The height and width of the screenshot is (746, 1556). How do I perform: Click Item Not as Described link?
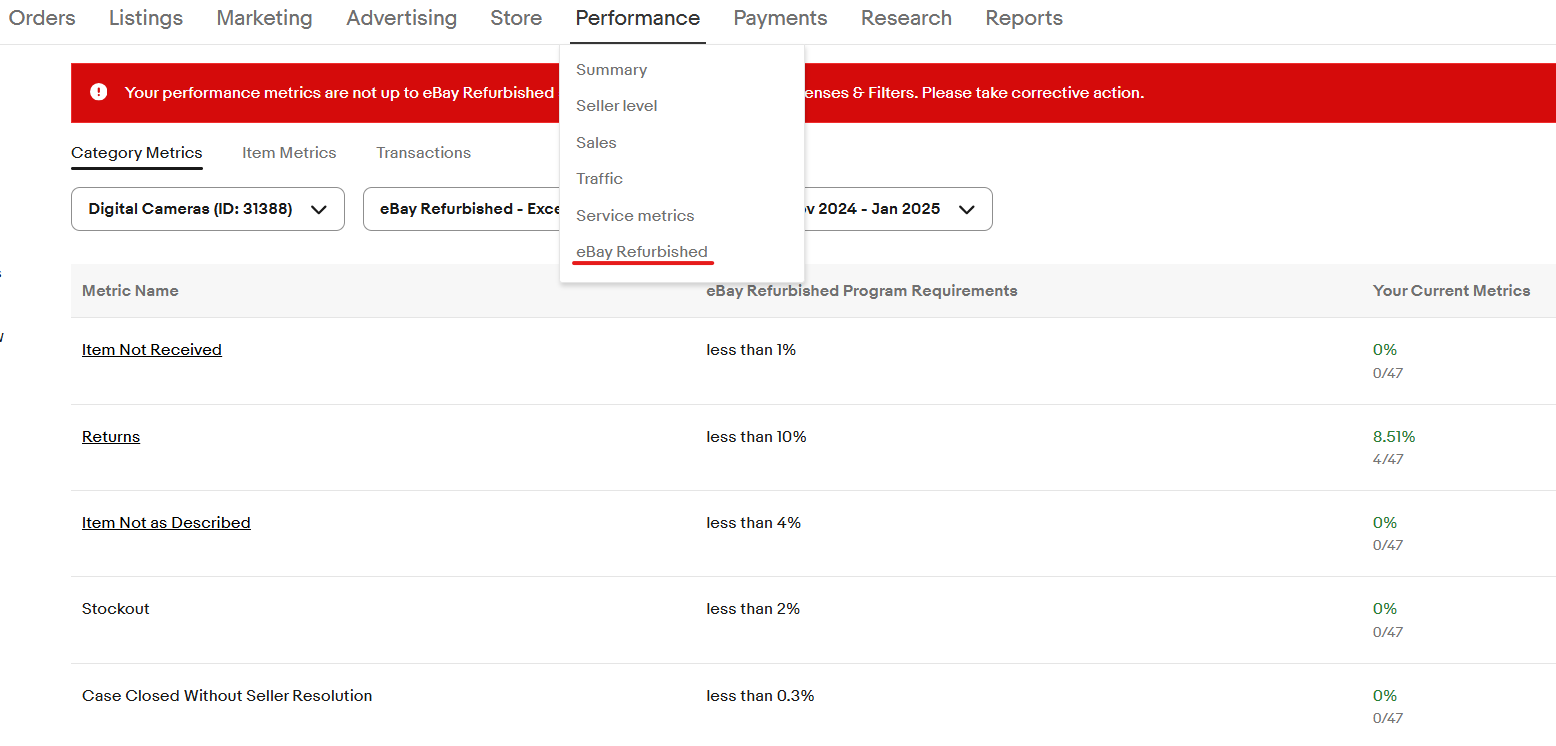(166, 523)
